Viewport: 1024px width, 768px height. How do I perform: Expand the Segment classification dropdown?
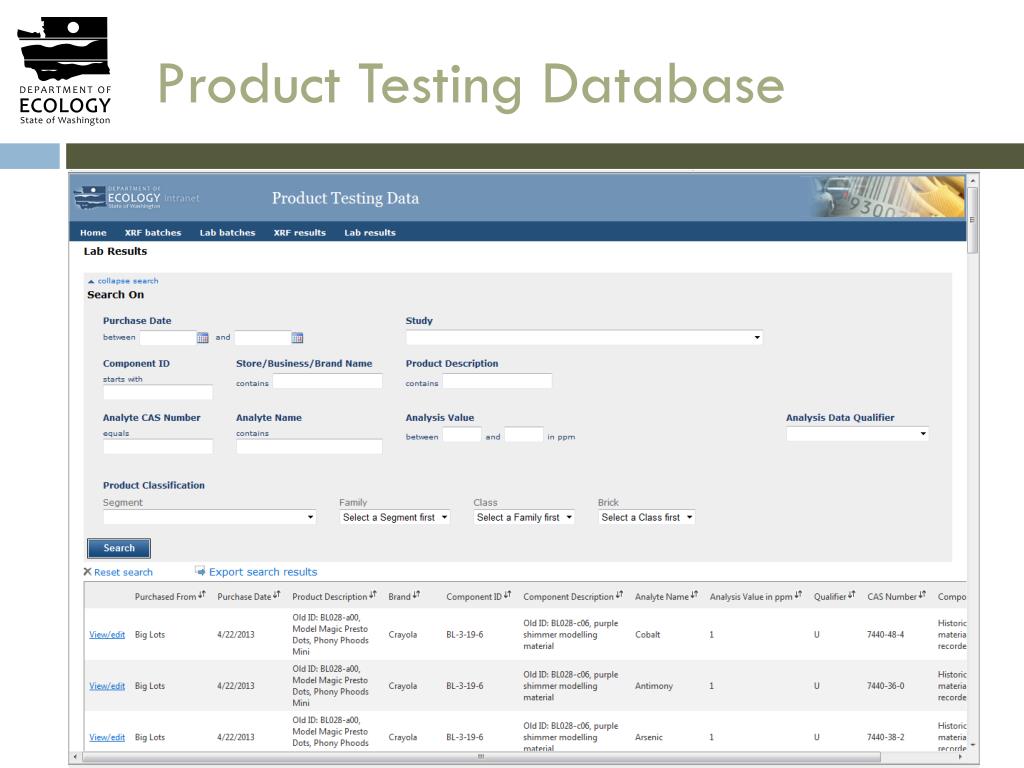(209, 518)
